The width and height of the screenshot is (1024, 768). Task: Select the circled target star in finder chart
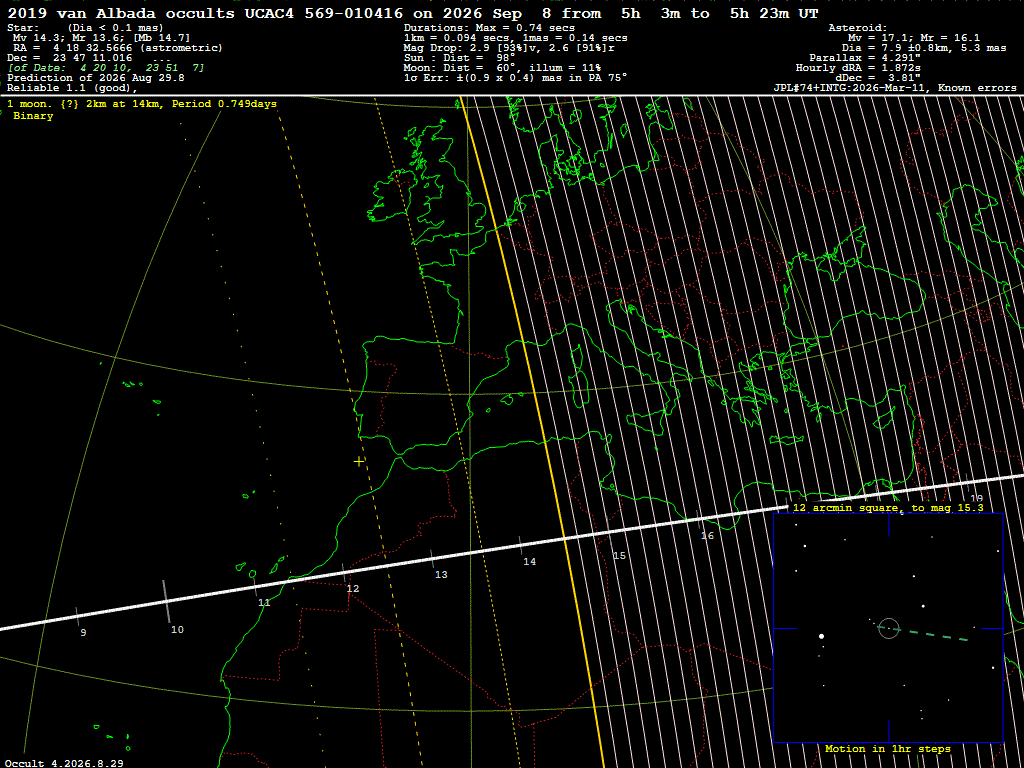(888, 628)
